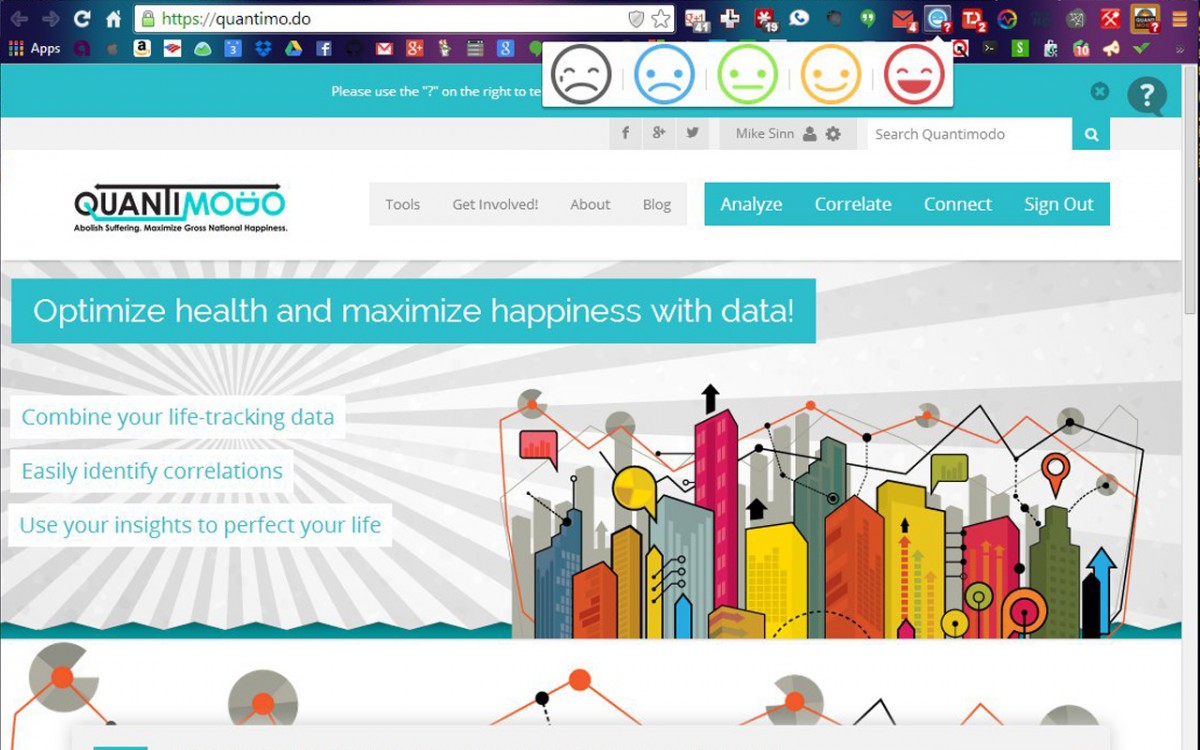Select the blue sad face mood rating

[x=664, y=75]
